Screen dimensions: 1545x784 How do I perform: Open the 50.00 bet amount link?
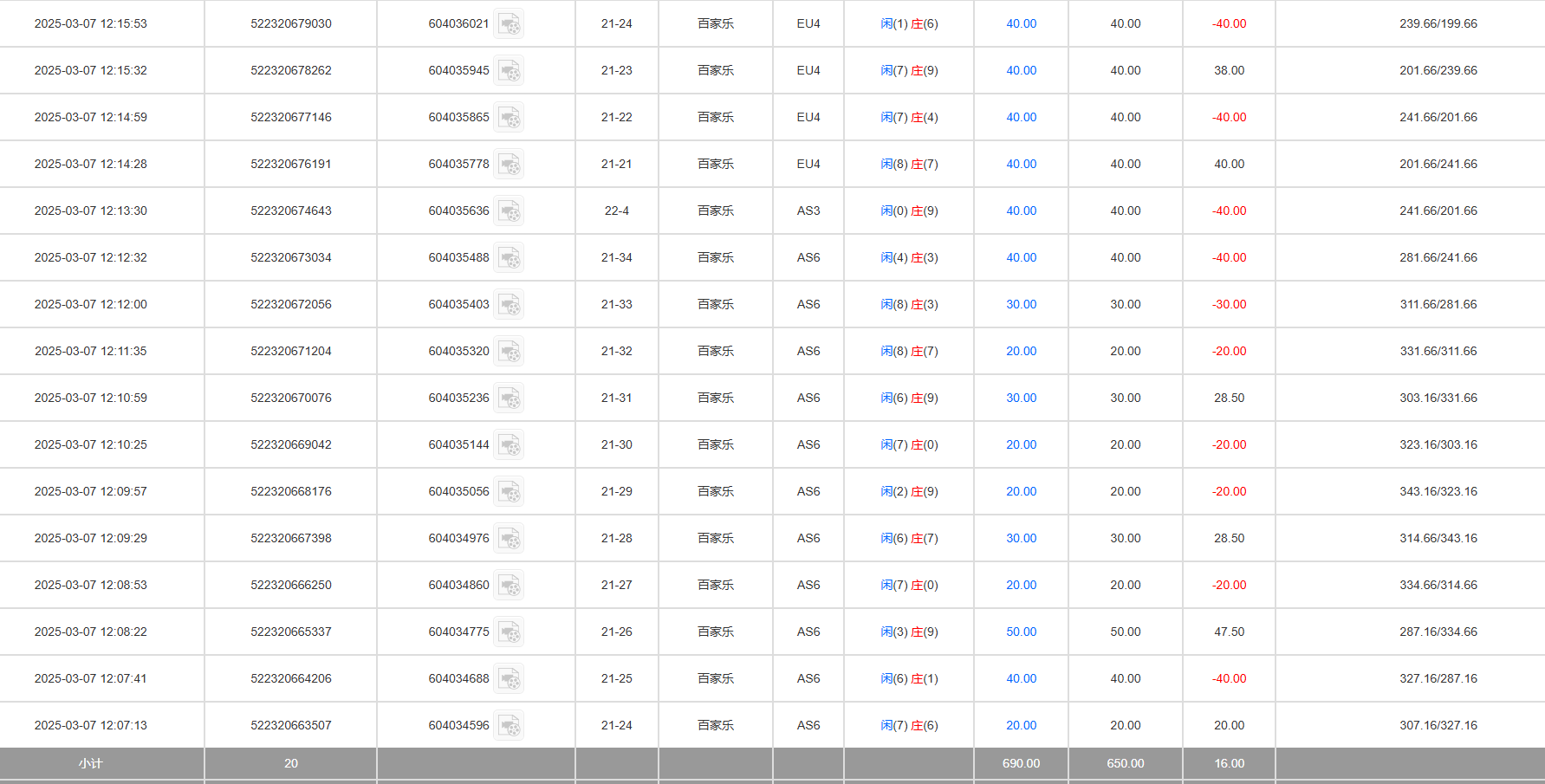click(1021, 632)
